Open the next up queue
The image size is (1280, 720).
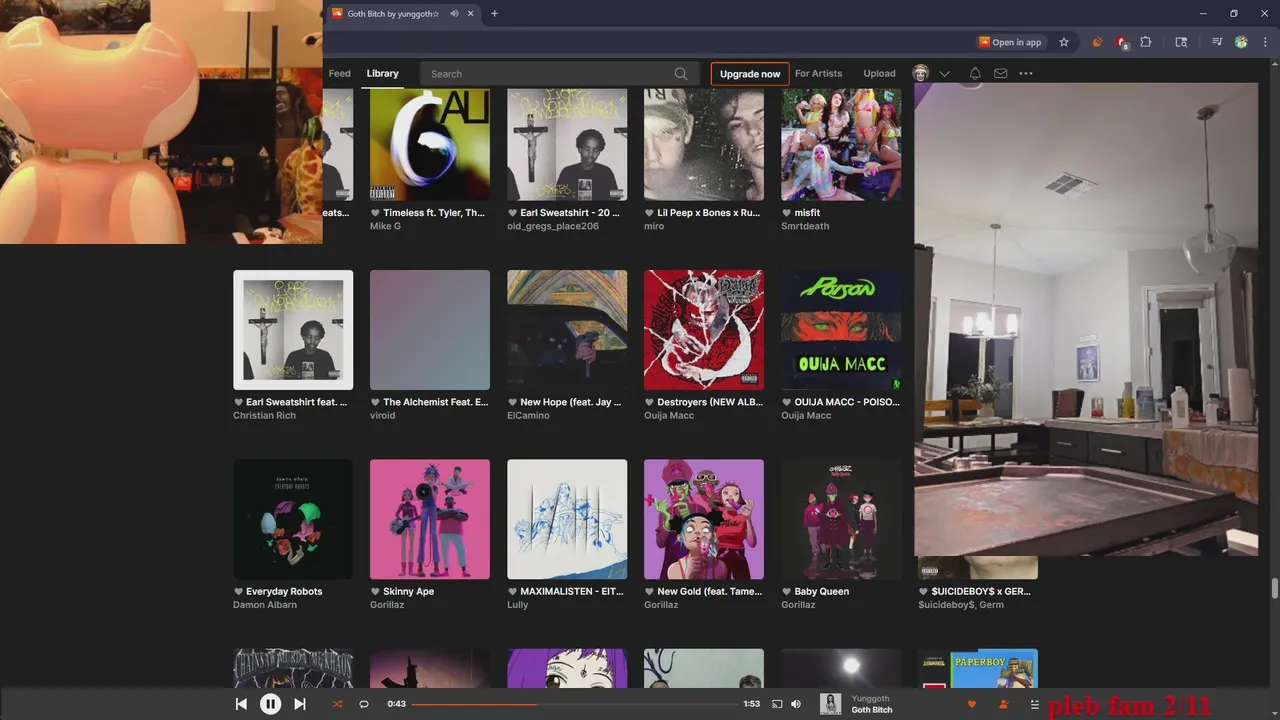1035,704
